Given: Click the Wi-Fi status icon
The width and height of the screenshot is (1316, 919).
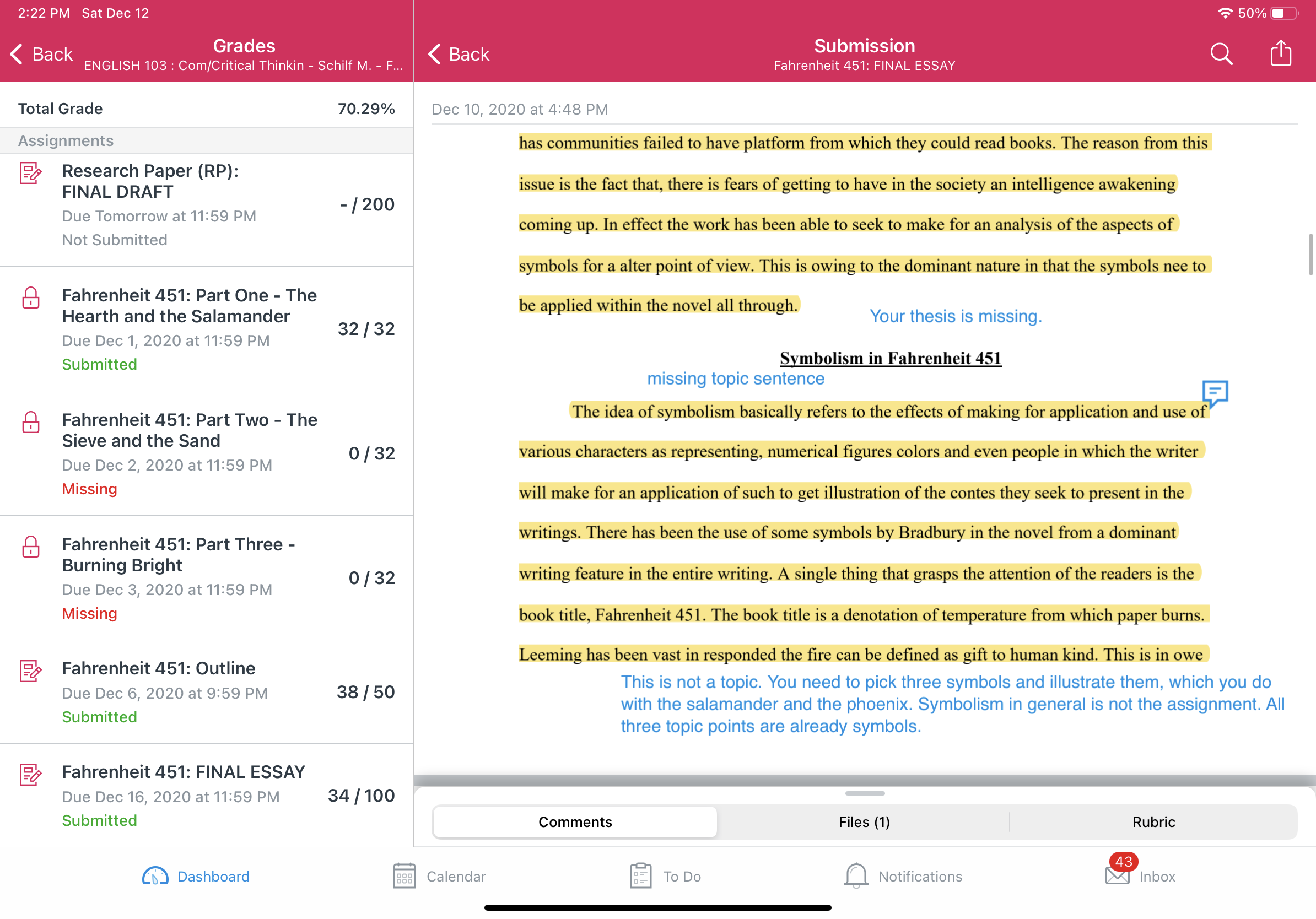Looking at the screenshot, I should pyautogui.click(x=1225, y=13).
